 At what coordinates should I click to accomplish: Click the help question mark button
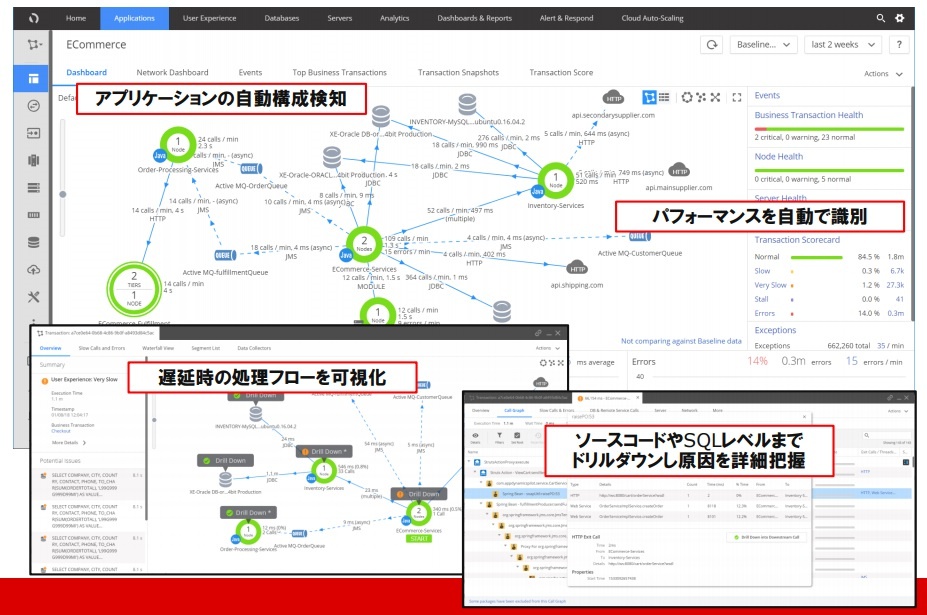tap(899, 45)
